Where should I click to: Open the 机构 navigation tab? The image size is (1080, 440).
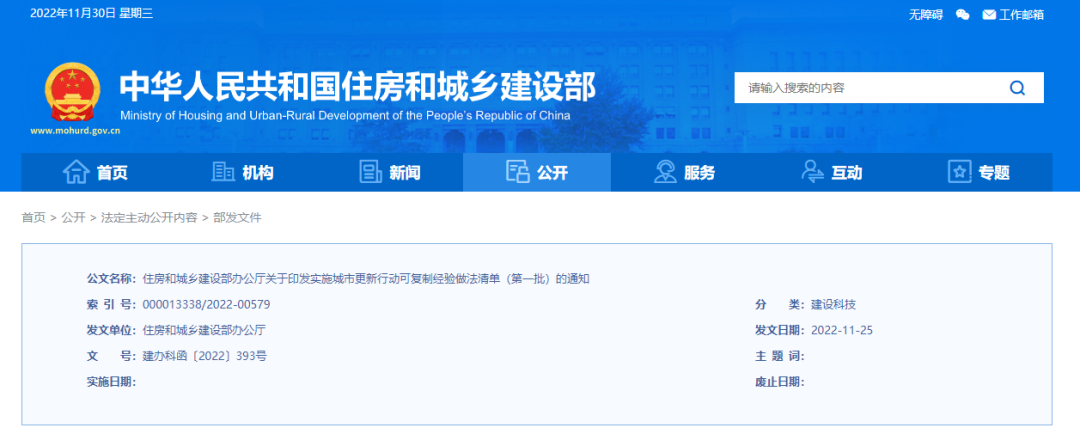pyautogui.click(x=242, y=172)
